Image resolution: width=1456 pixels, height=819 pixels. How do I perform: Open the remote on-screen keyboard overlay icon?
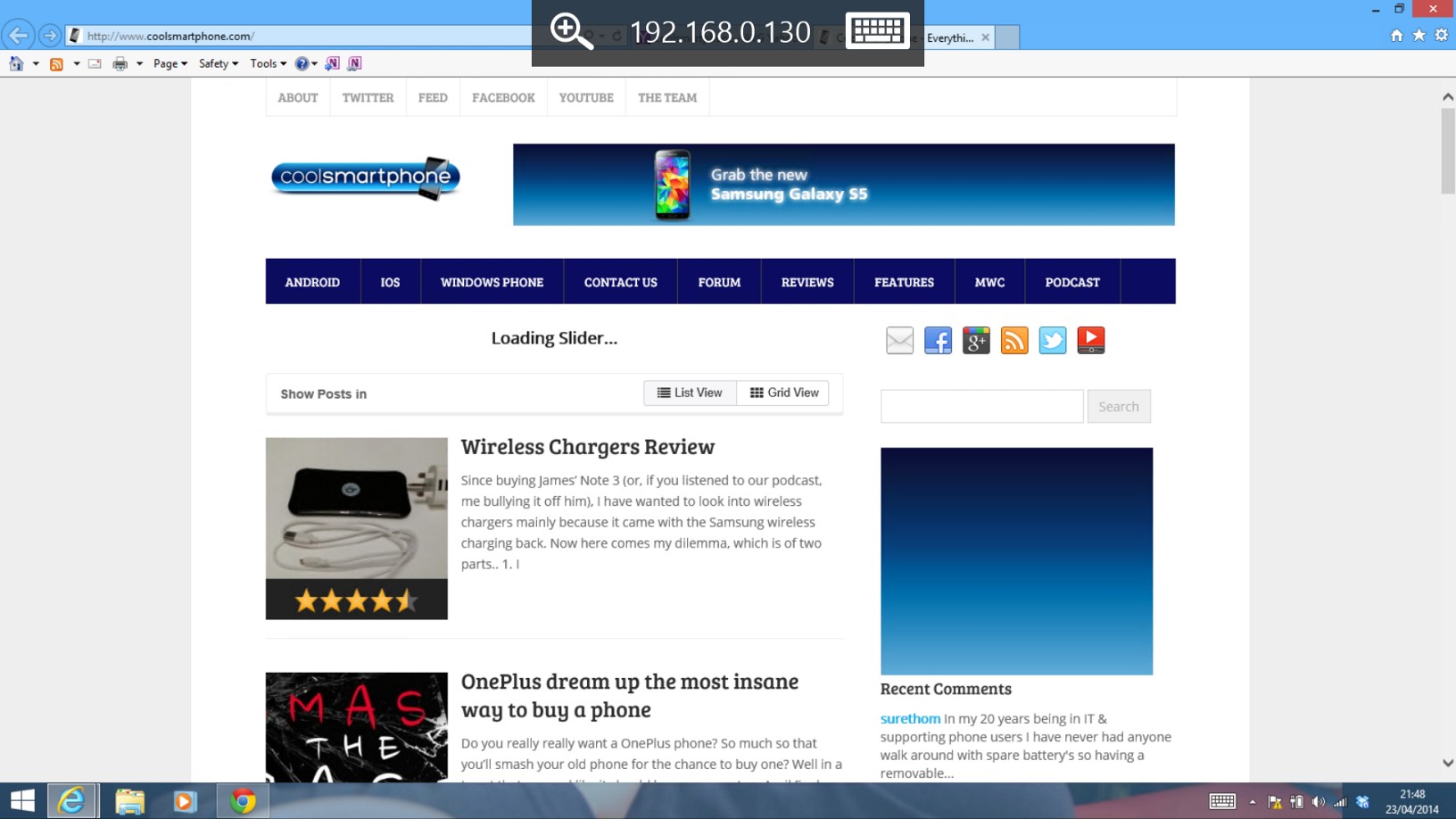tap(877, 30)
